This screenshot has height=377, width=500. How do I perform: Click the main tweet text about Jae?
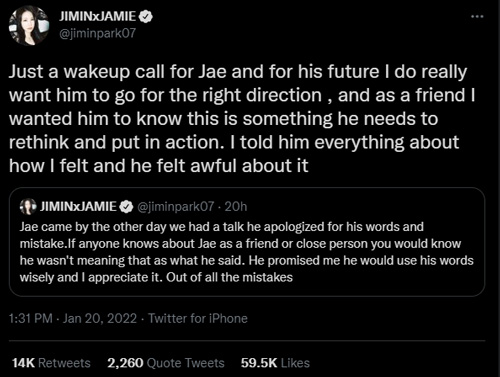coord(242,119)
